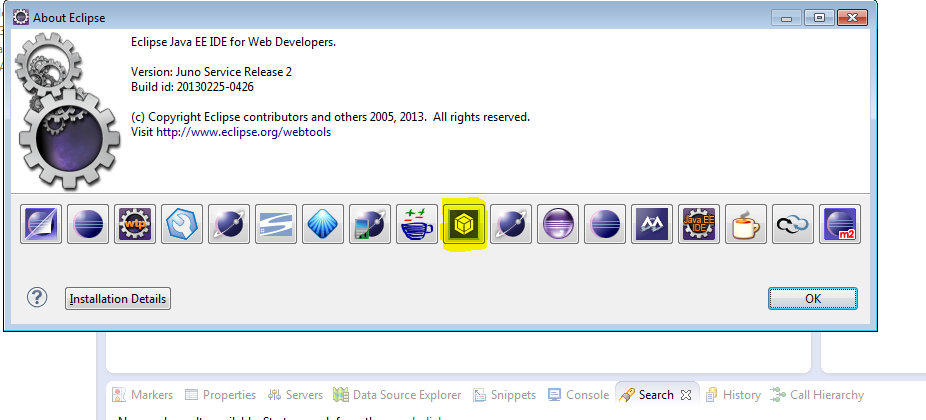
Task: Click the cloud link plug-in icon
Action: pyautogui.click(x=794, y=224)
